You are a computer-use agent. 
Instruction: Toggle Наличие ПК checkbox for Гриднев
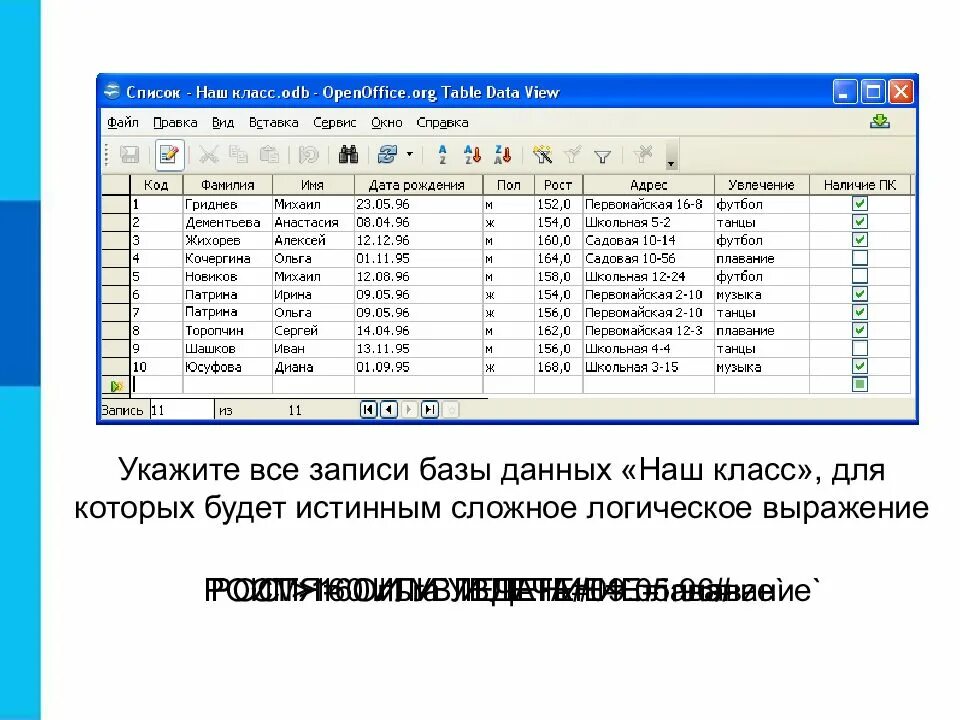tap(860, 204)
